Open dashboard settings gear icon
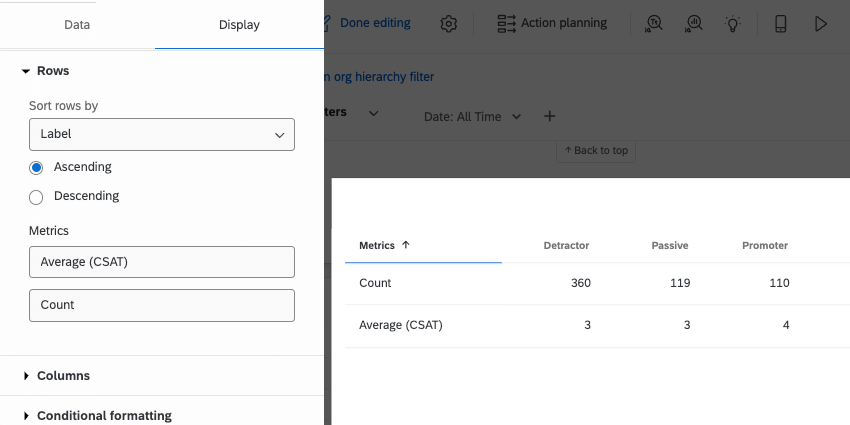The height and width of the screenshot is (425, 850). click(x=449, y=23)
